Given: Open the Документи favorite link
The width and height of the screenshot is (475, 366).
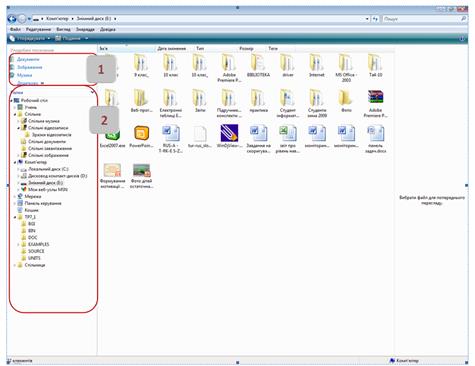Looking at the screenshot, I should click(x=28, y=59).
